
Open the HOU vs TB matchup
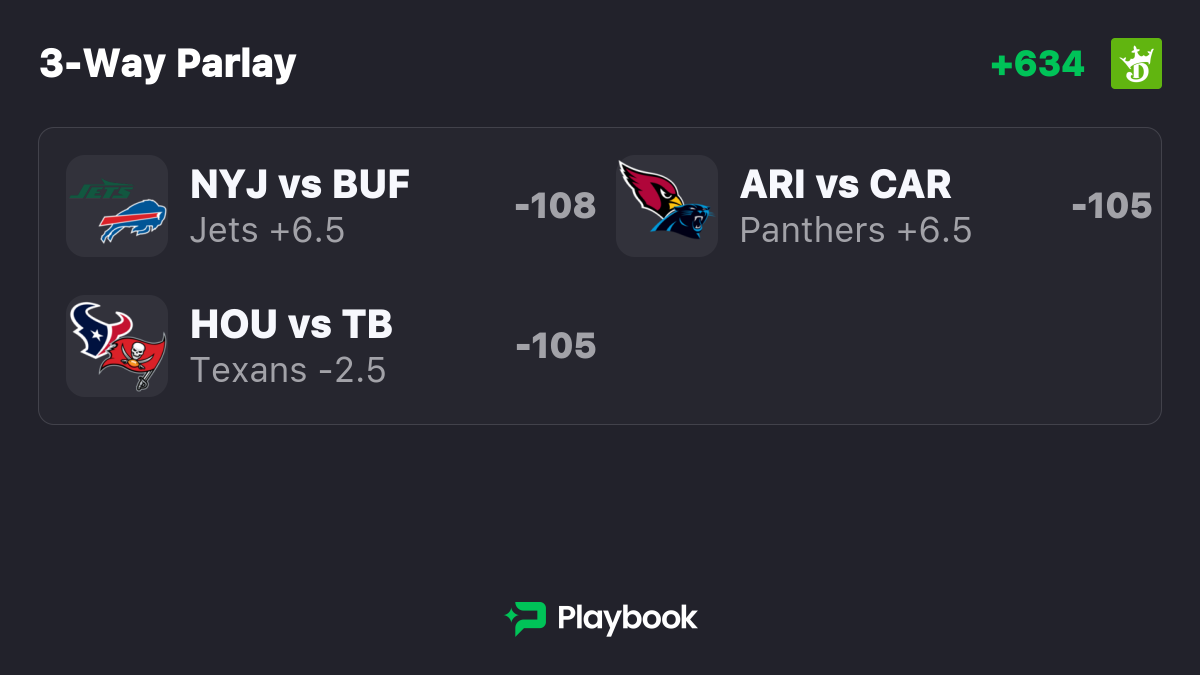pyautogui.click(x=292, y=325)
